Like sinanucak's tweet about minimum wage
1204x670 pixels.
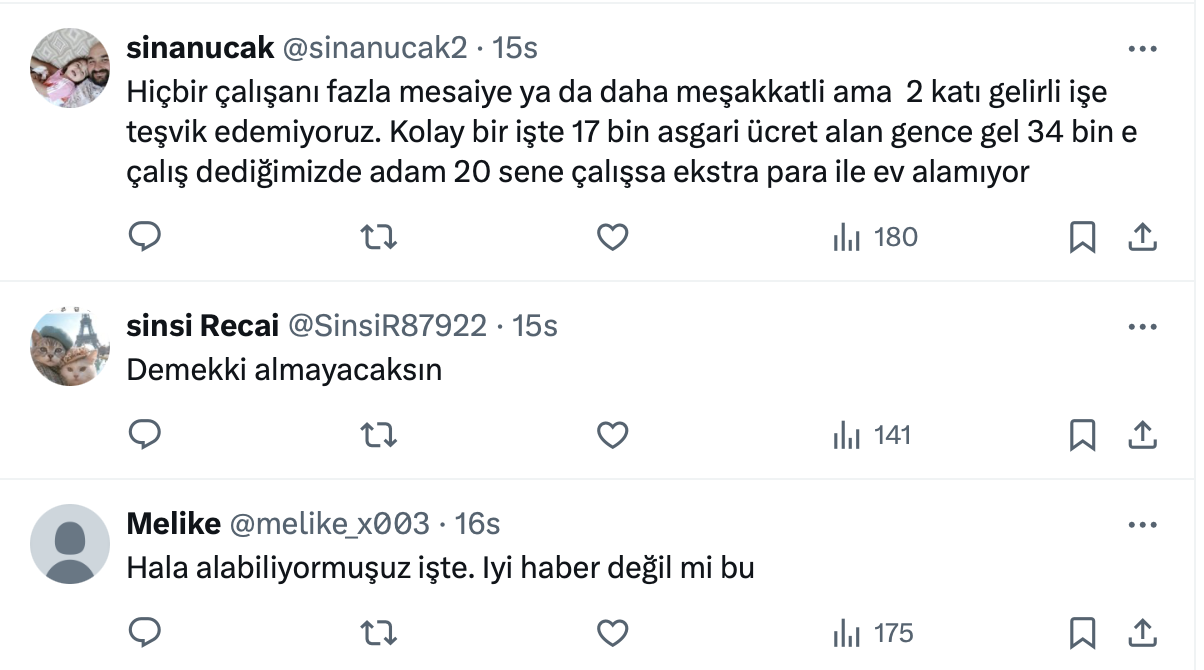pos(612,237)
